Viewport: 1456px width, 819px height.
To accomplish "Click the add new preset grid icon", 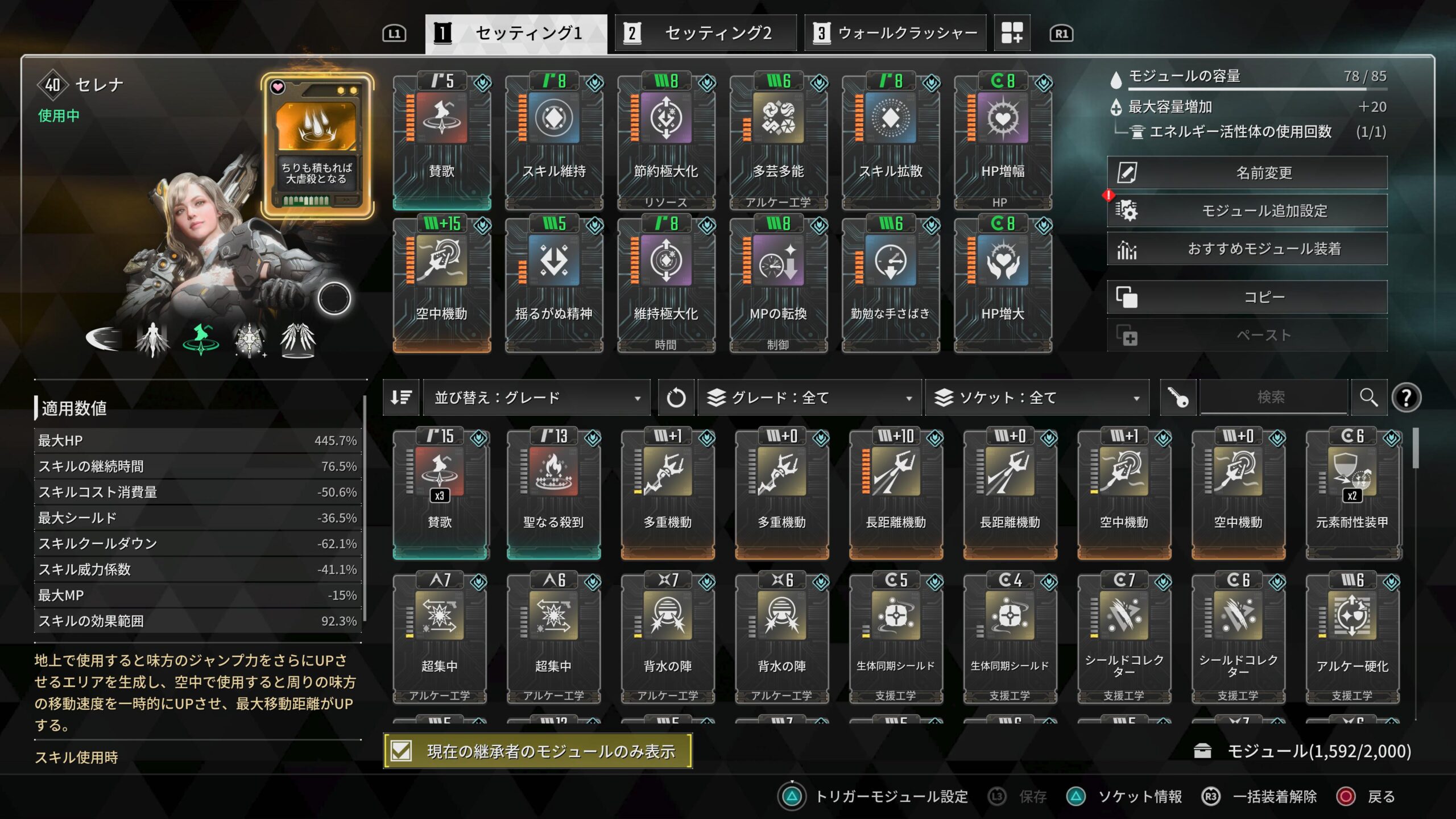I will point(1012,33).
